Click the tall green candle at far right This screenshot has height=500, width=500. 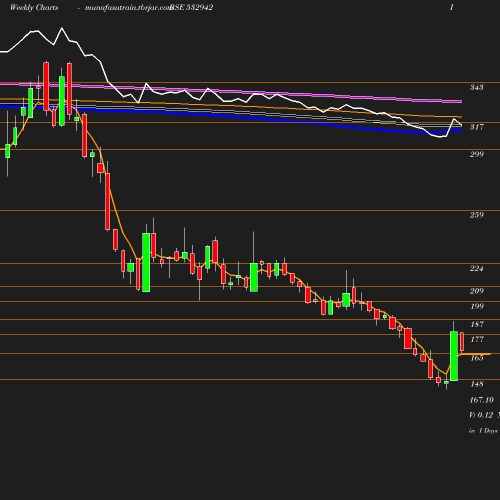[x=454, y=356]
